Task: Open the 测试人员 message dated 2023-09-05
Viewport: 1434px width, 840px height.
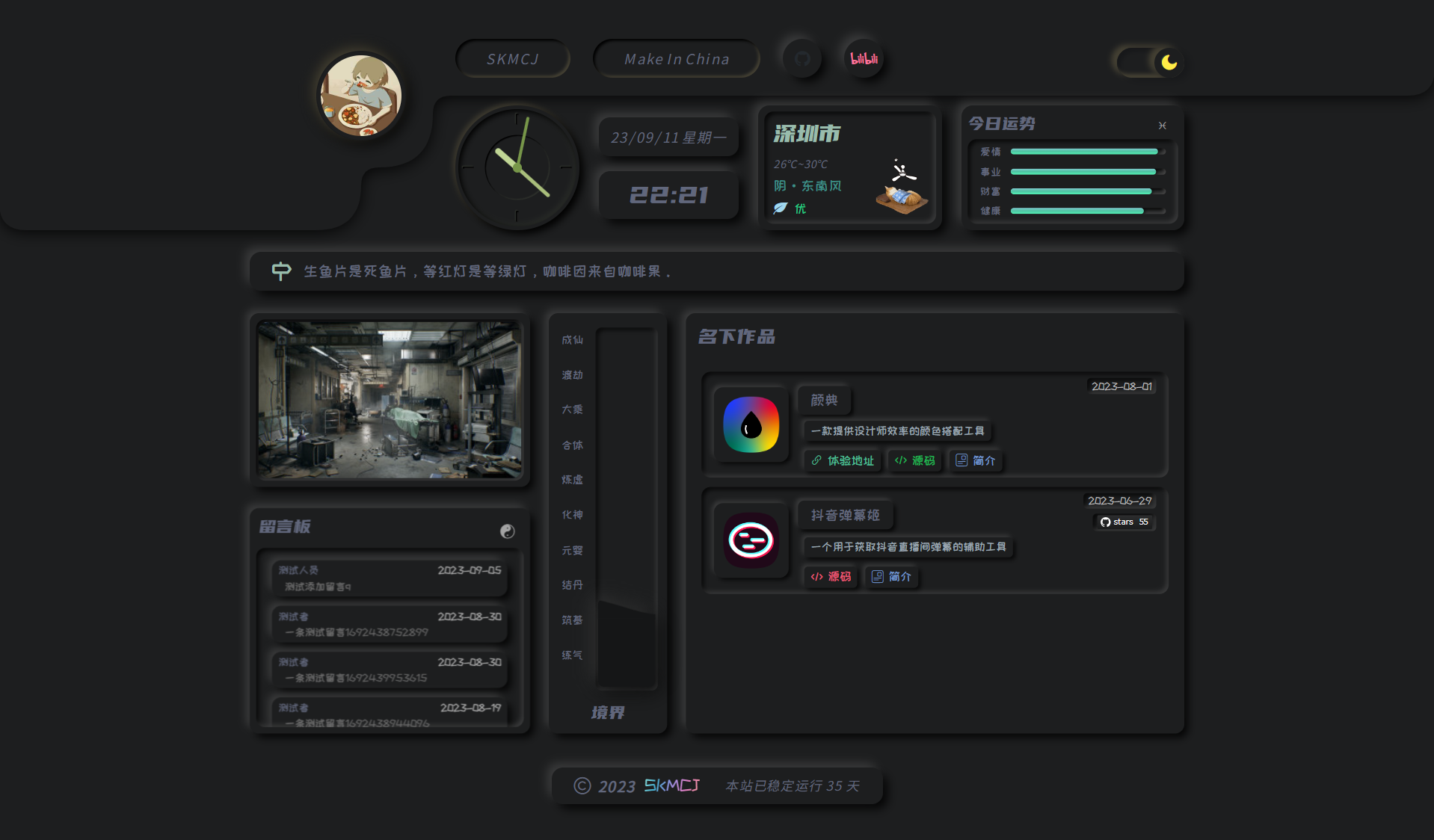Action: [390, 578]
